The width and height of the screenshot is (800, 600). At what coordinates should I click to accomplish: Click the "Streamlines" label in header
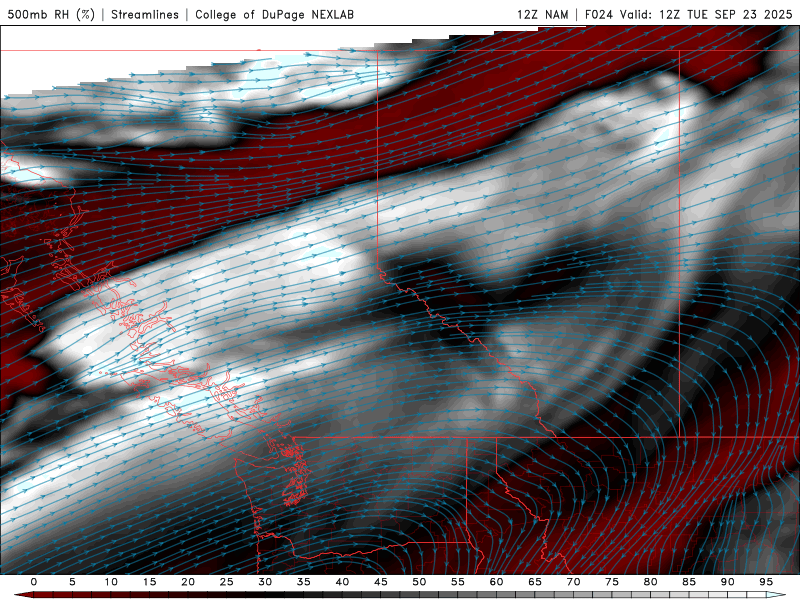tap(145, 15)
